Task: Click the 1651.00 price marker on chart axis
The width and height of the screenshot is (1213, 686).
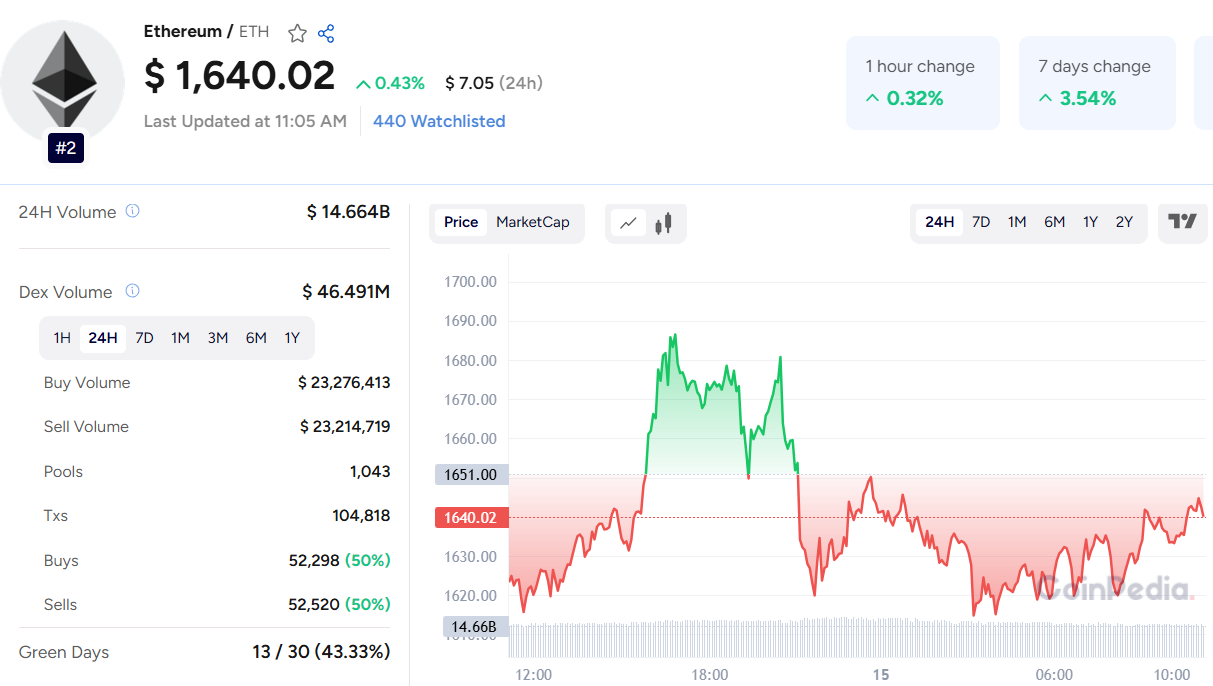Action: tap(471, 474)
